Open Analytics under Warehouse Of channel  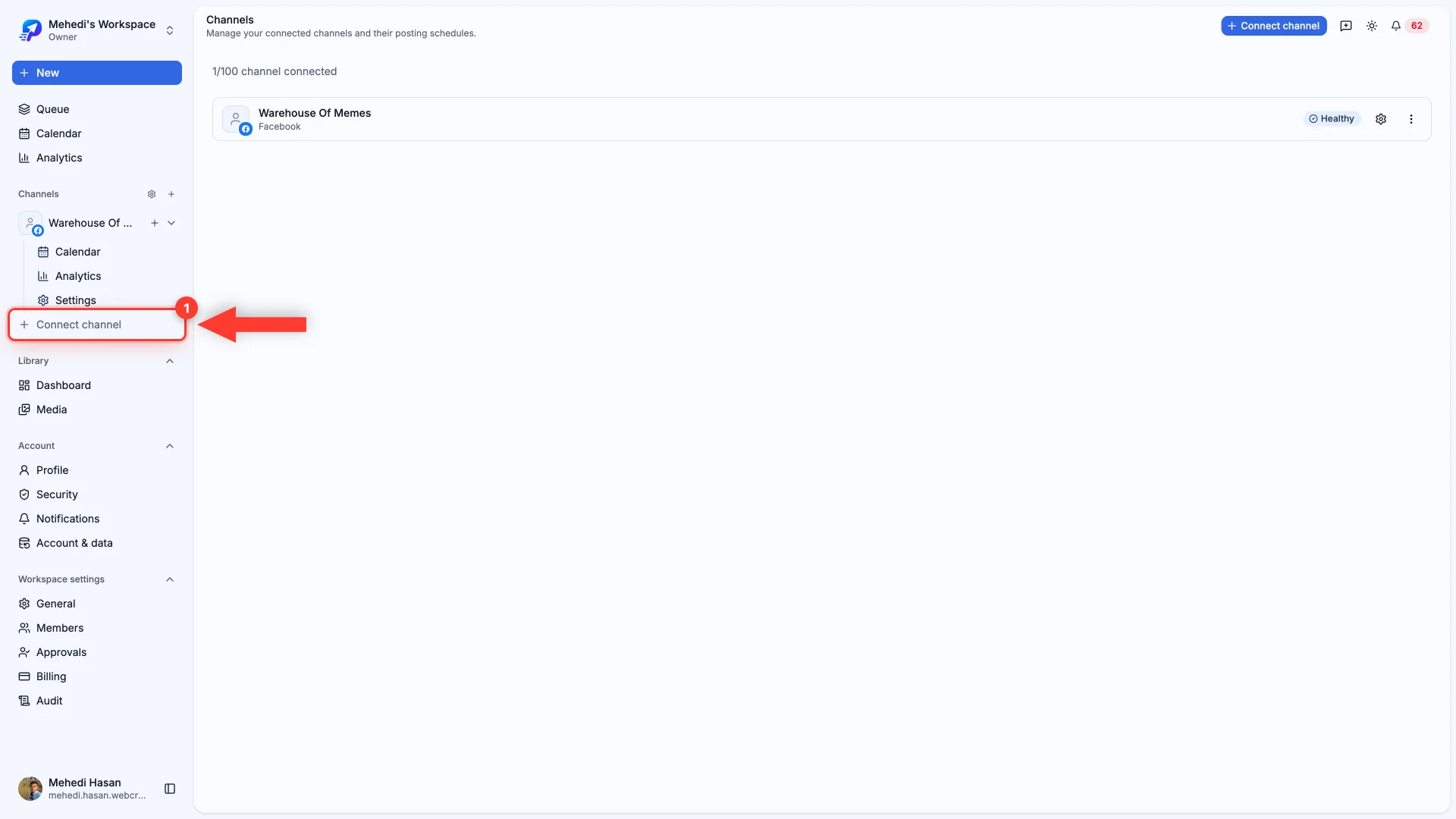[x=106, y=276]
